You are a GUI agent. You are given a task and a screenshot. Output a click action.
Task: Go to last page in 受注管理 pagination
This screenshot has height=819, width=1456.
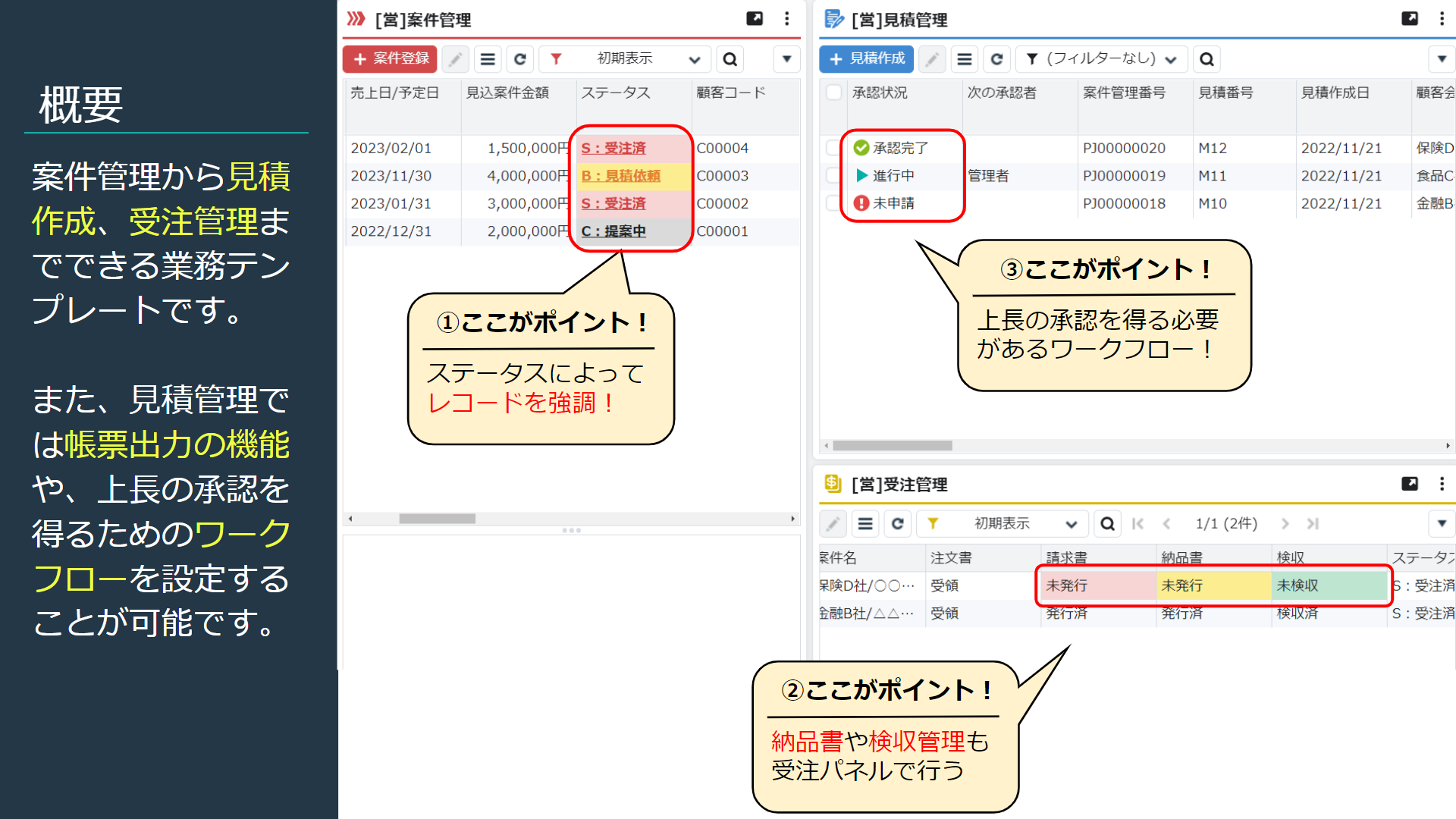click(1313, 523)
